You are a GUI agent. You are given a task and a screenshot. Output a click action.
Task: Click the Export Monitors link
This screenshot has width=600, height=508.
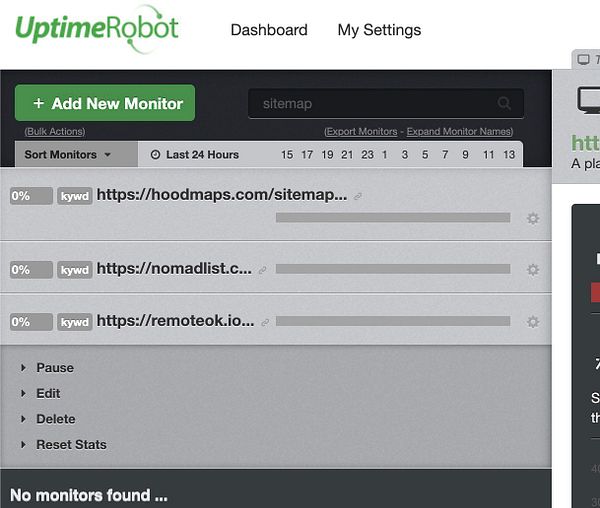point(361,132)
